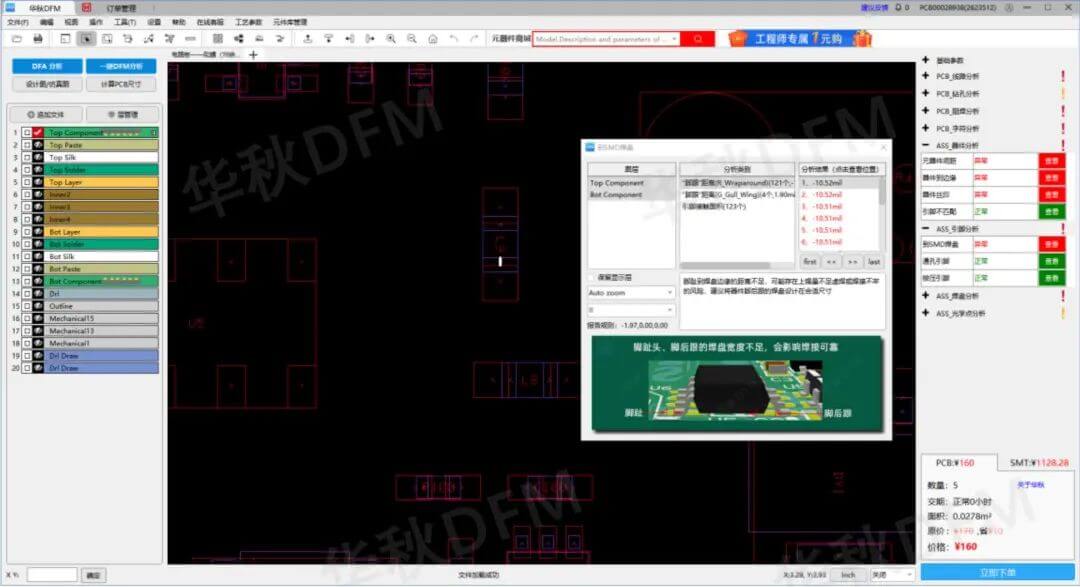Collapse the ASS_引脚分析 section

pos(925,228)
